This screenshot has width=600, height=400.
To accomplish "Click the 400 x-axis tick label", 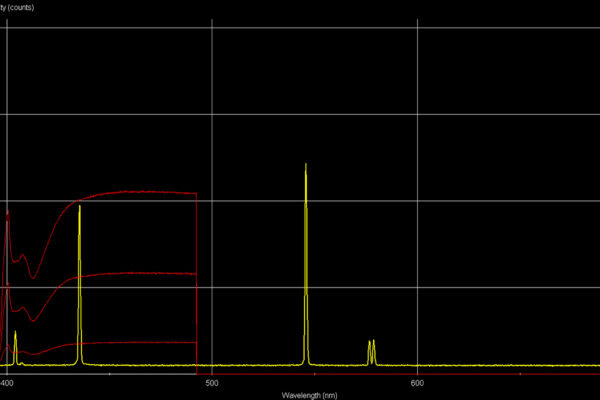I will (7, 382).
